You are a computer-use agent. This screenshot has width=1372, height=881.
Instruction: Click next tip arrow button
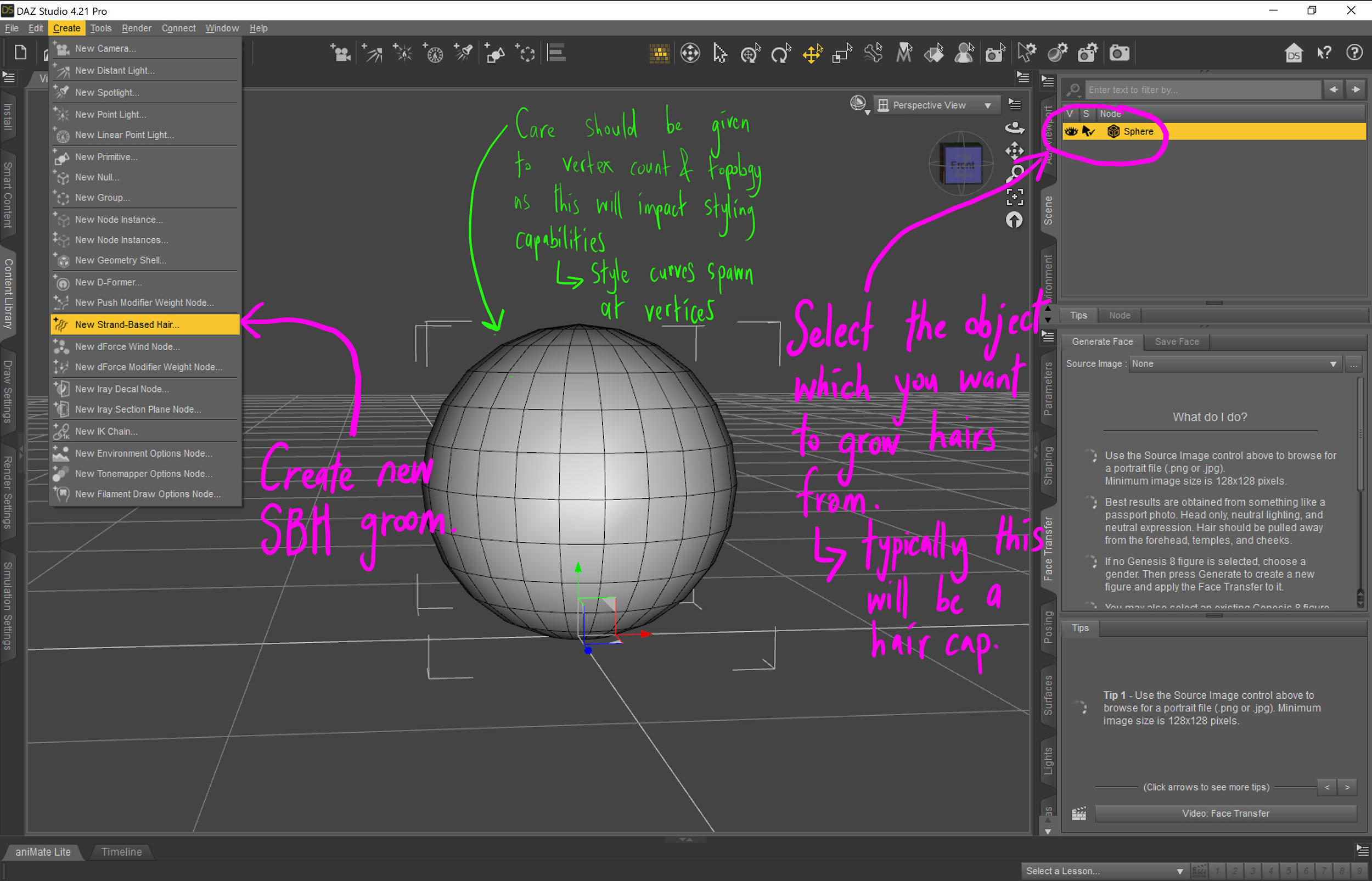pyautogui.click(x=1347, y=787)
